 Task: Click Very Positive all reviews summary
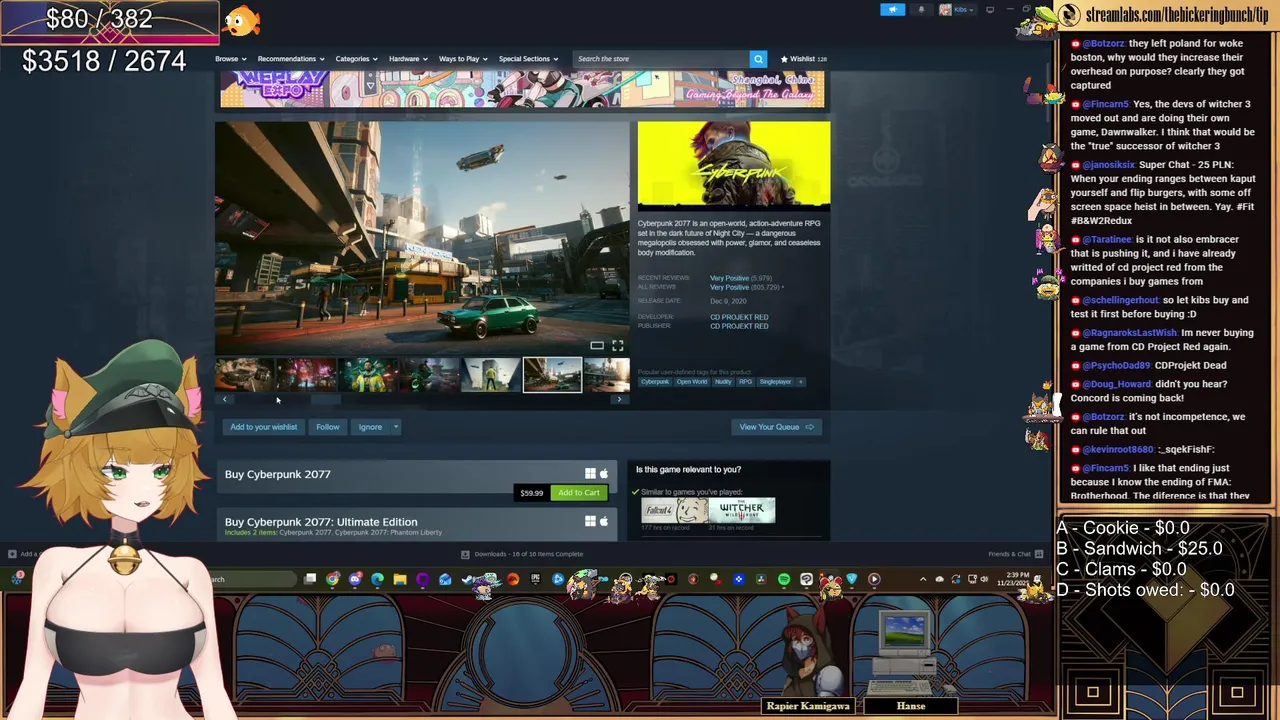pyautogui.click(x=729, y=287)
